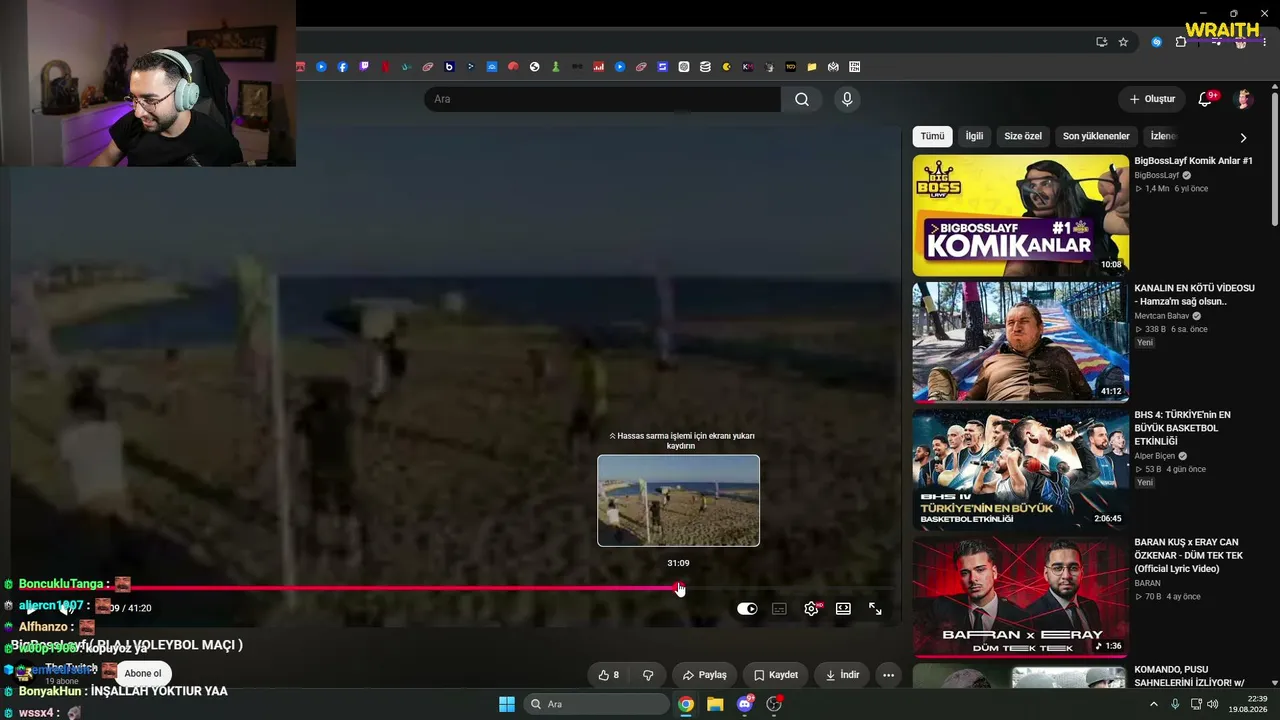Open video settings gear icon
The width and height of the screenshot is (1280, 720).
click(x=811, y=608)
